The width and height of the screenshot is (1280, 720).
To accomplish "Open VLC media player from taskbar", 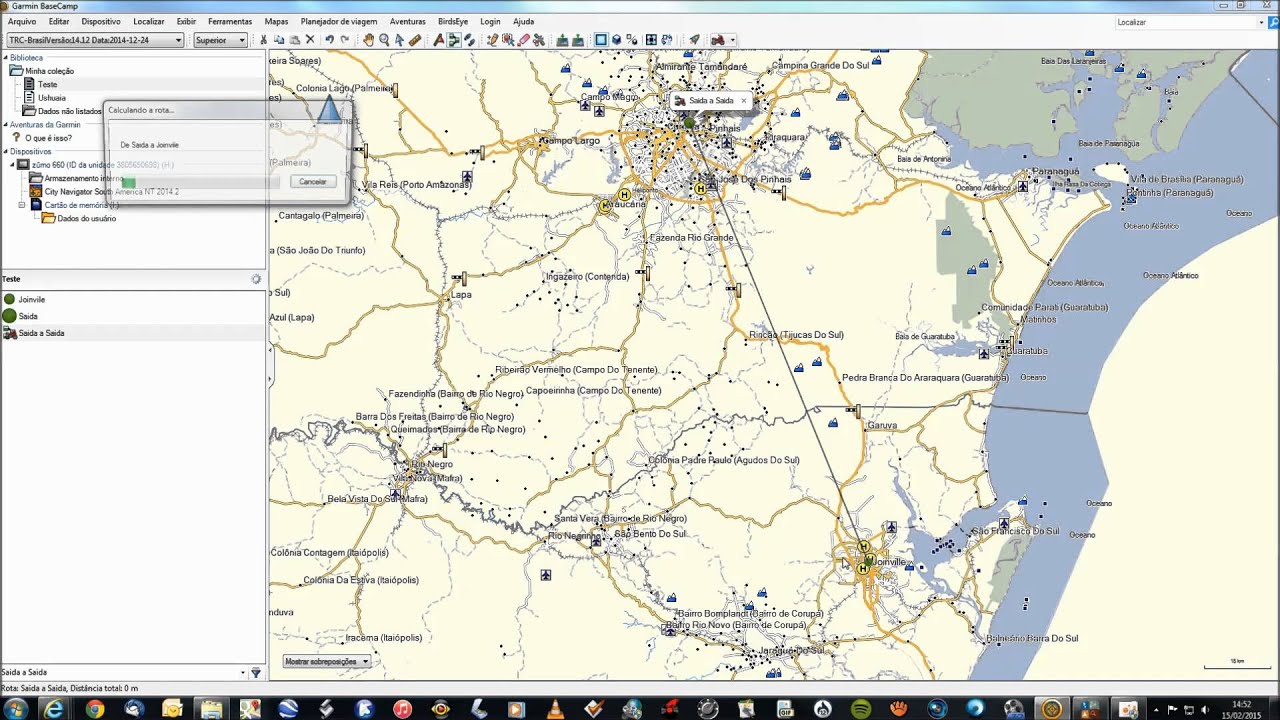I will (x=555, y=708).
